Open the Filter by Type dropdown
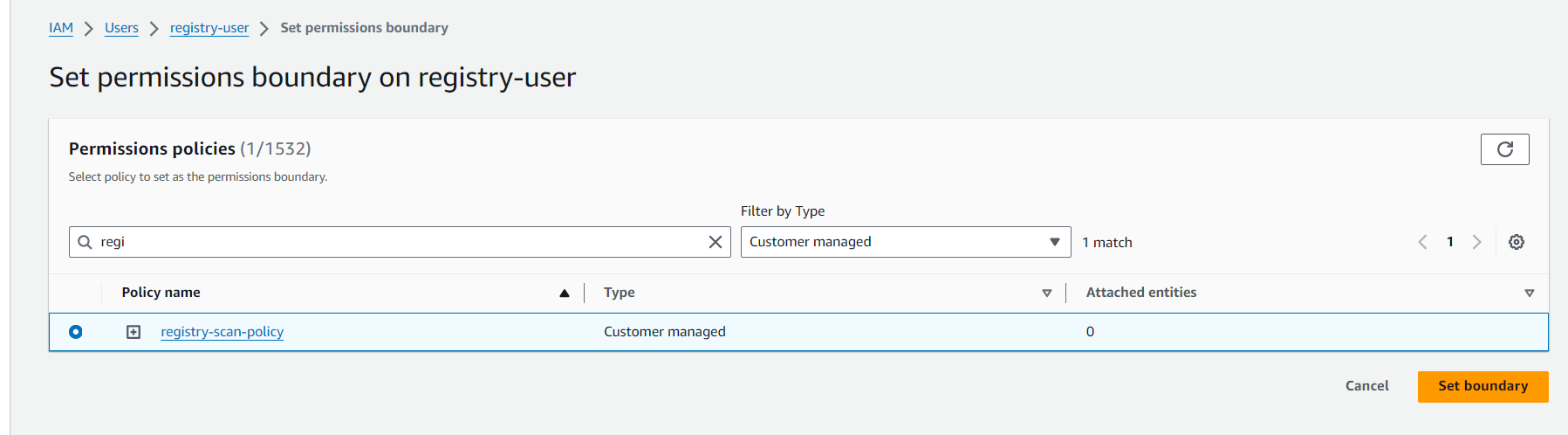1568x435 pixels. point(905,242)
